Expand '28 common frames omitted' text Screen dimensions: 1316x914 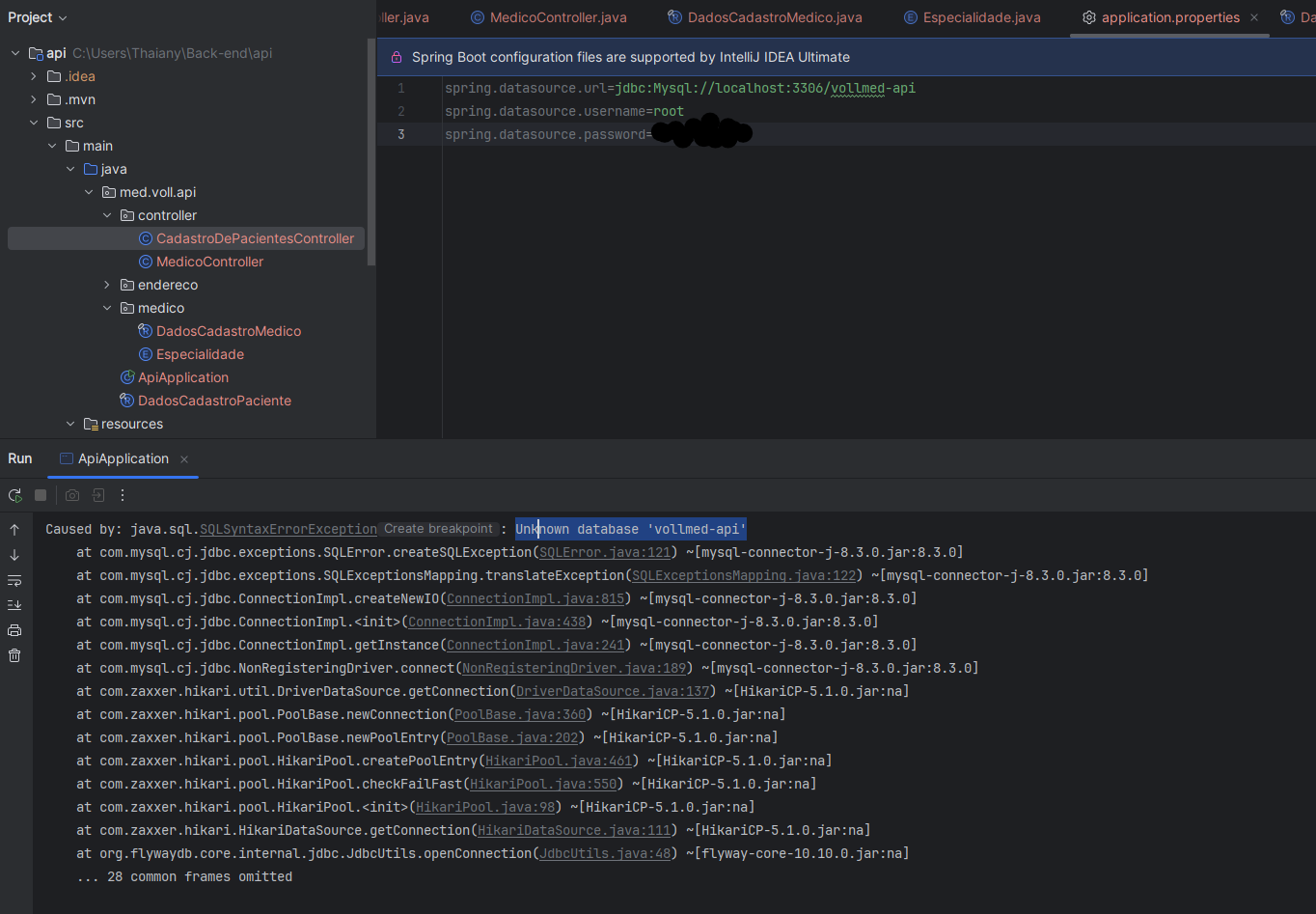tap(184, 876)
